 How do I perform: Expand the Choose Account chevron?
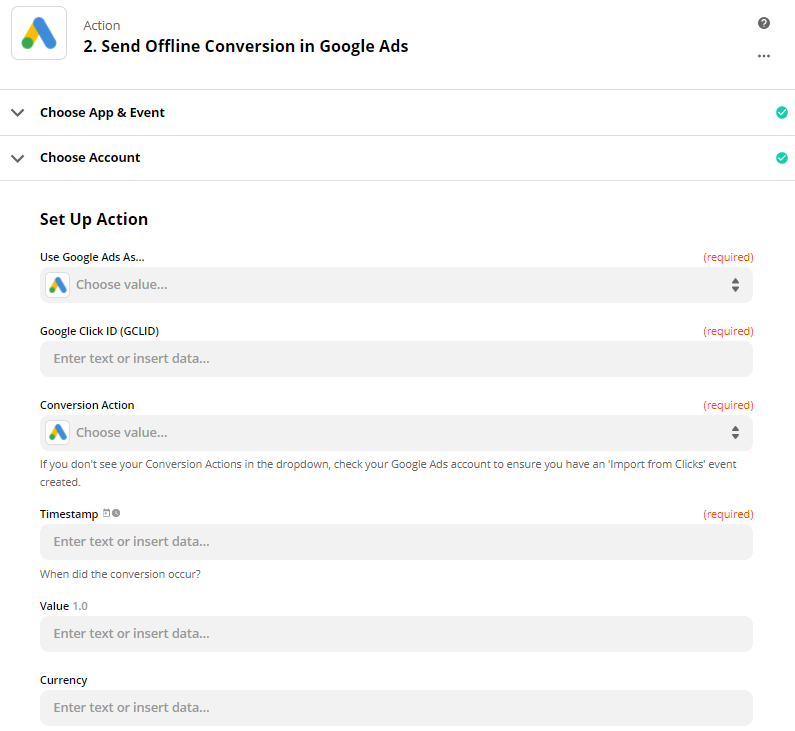tap(17, 158)
